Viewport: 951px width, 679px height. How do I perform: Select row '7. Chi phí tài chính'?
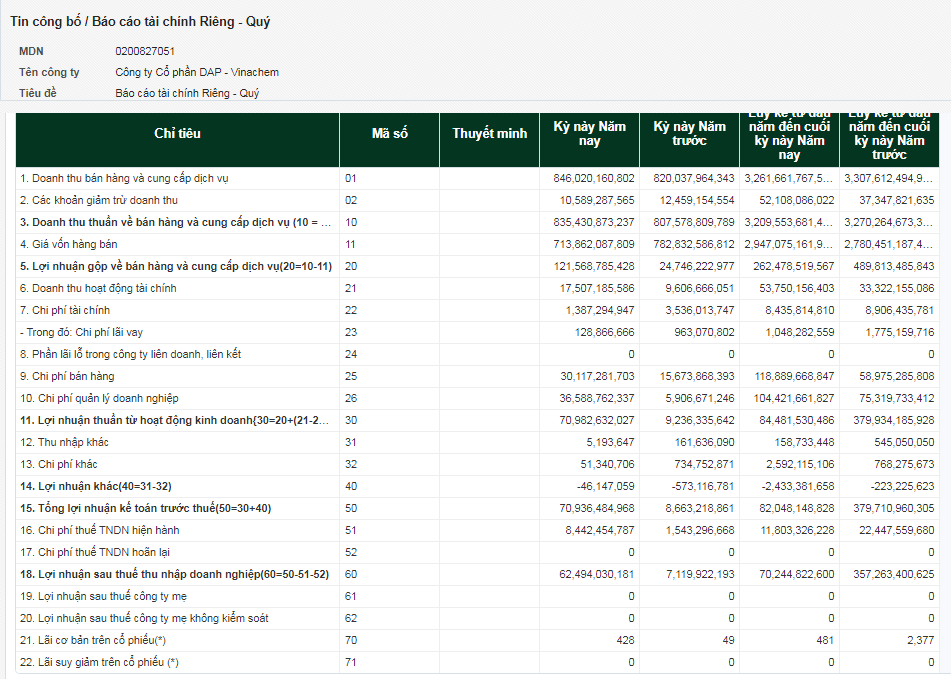point(477,310)
